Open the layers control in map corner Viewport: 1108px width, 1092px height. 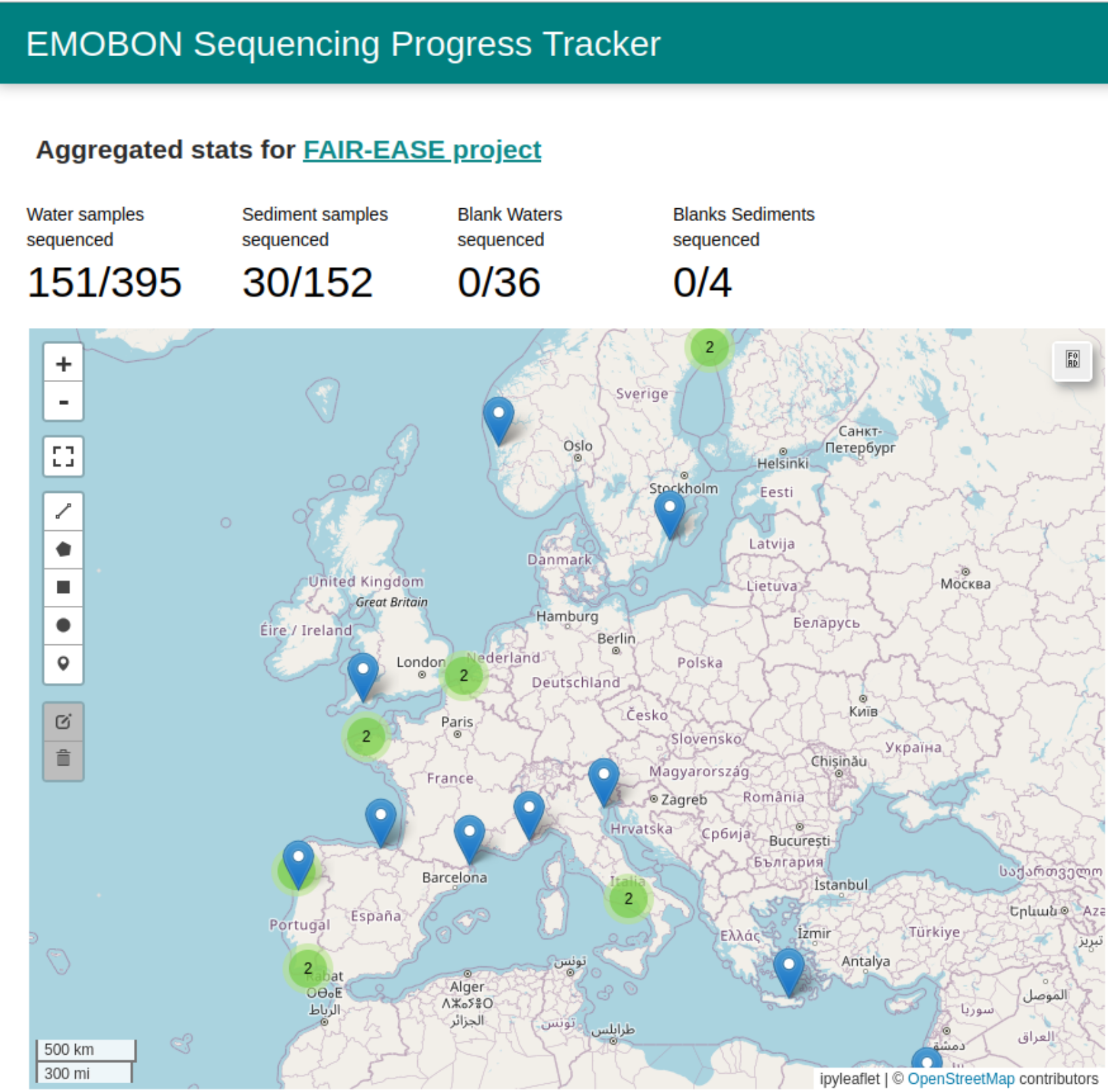1072,360
